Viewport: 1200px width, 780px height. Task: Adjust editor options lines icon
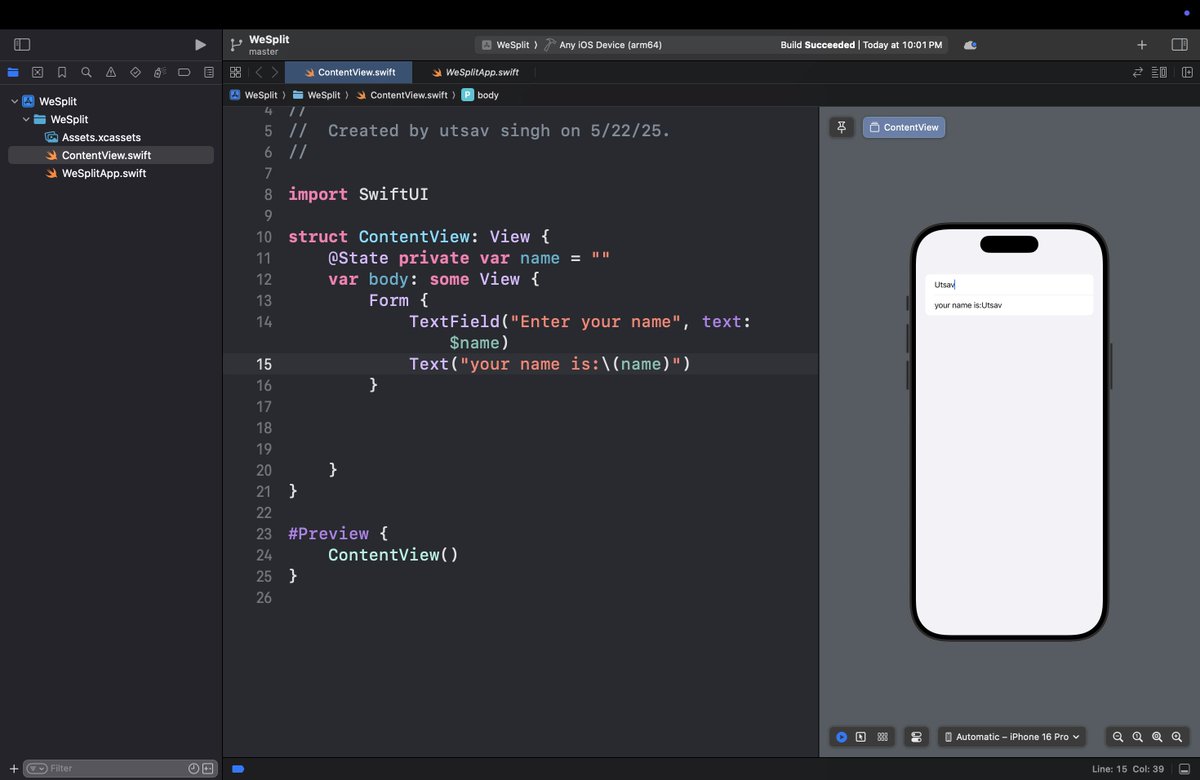pyautogui.click(x=1160, y=72)
